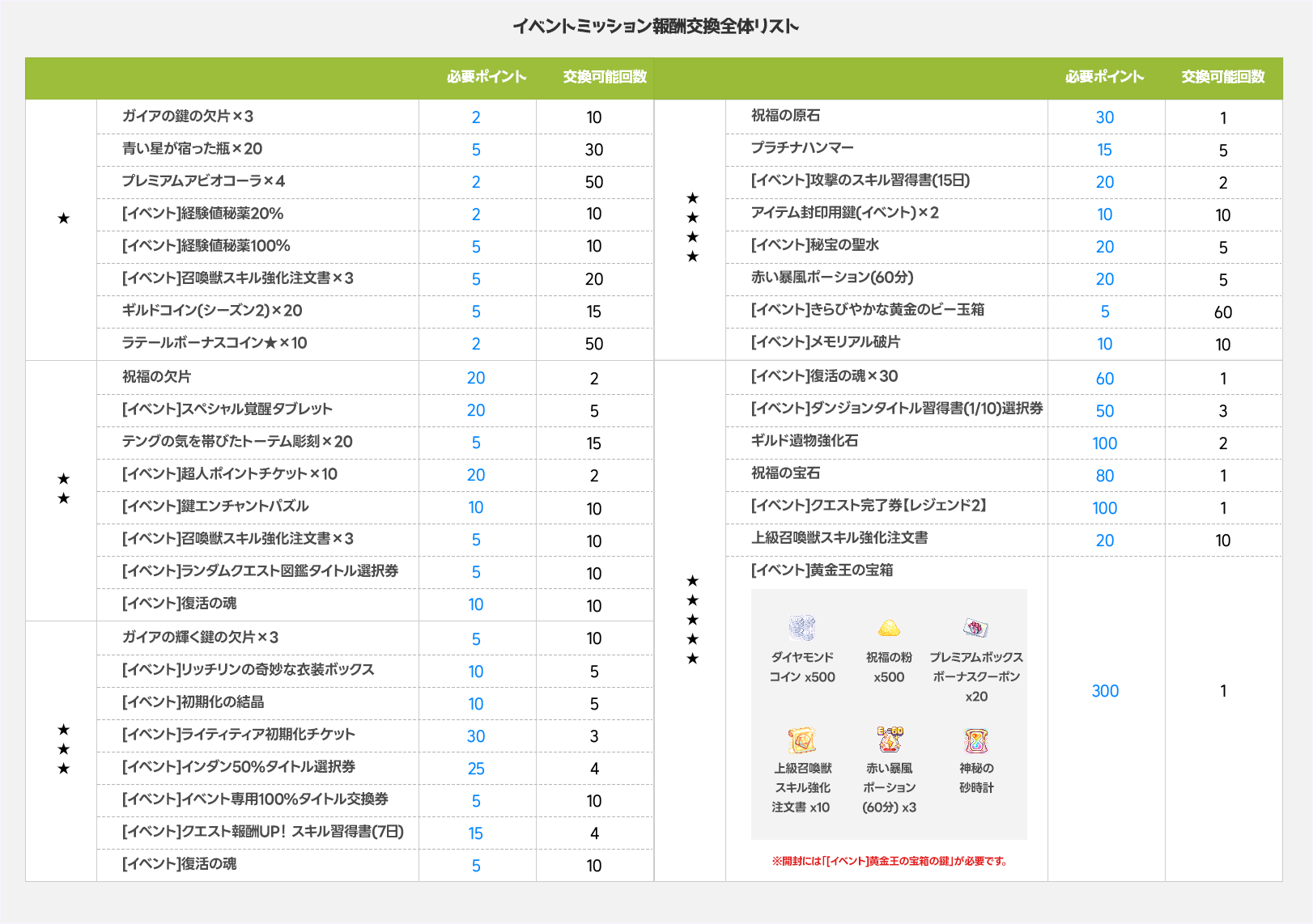This screenshot has width=1313, height=924.
Task: Select [イベント]インダン50%タイトル選択券 row
Action: [238, 767]
